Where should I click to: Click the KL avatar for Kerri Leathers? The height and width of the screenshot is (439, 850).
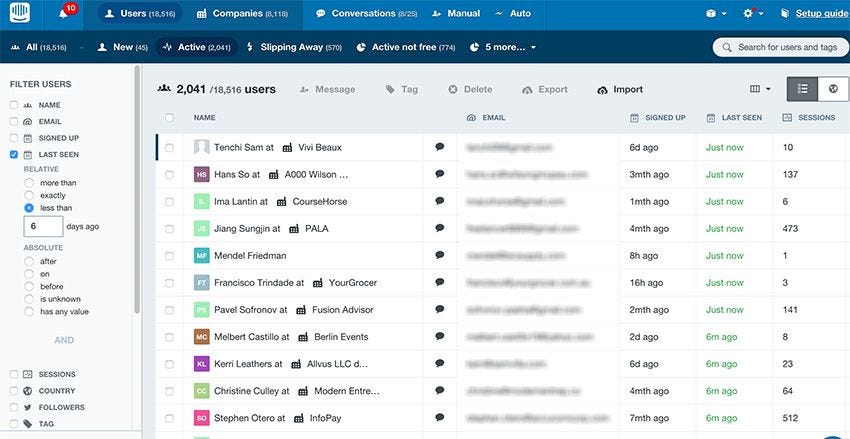tap(202, 364)
